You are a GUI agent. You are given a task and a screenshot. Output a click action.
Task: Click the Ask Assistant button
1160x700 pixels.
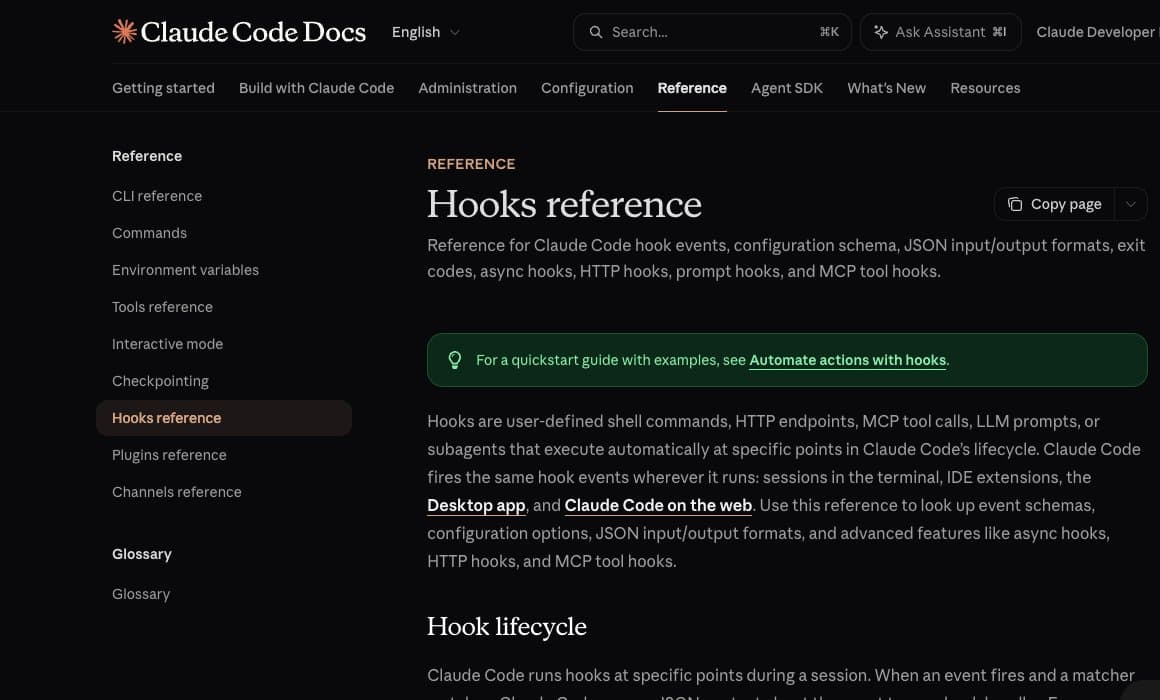(x=941, y=32)
